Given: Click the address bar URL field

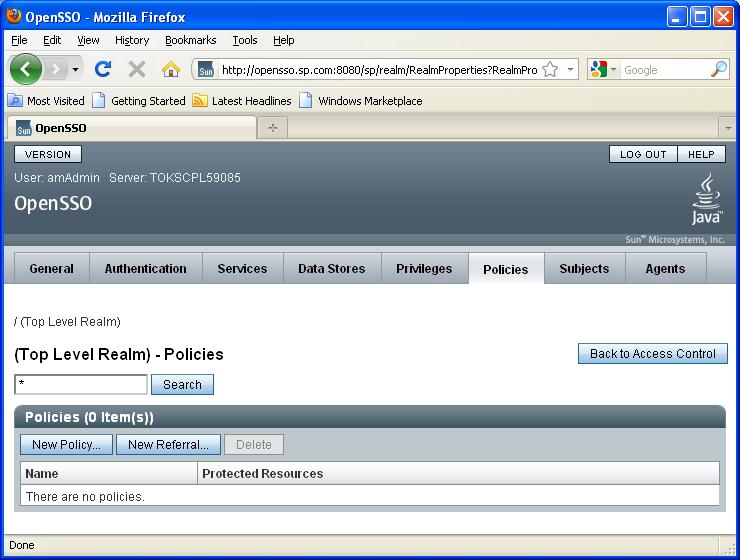Looking at the screenshot, I should point(379,70).
